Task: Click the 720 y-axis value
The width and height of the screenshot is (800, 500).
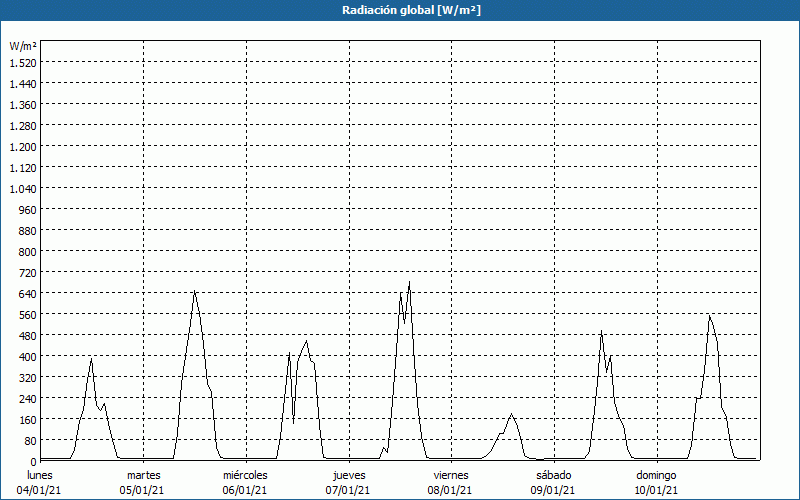Action: pos(28,272)
